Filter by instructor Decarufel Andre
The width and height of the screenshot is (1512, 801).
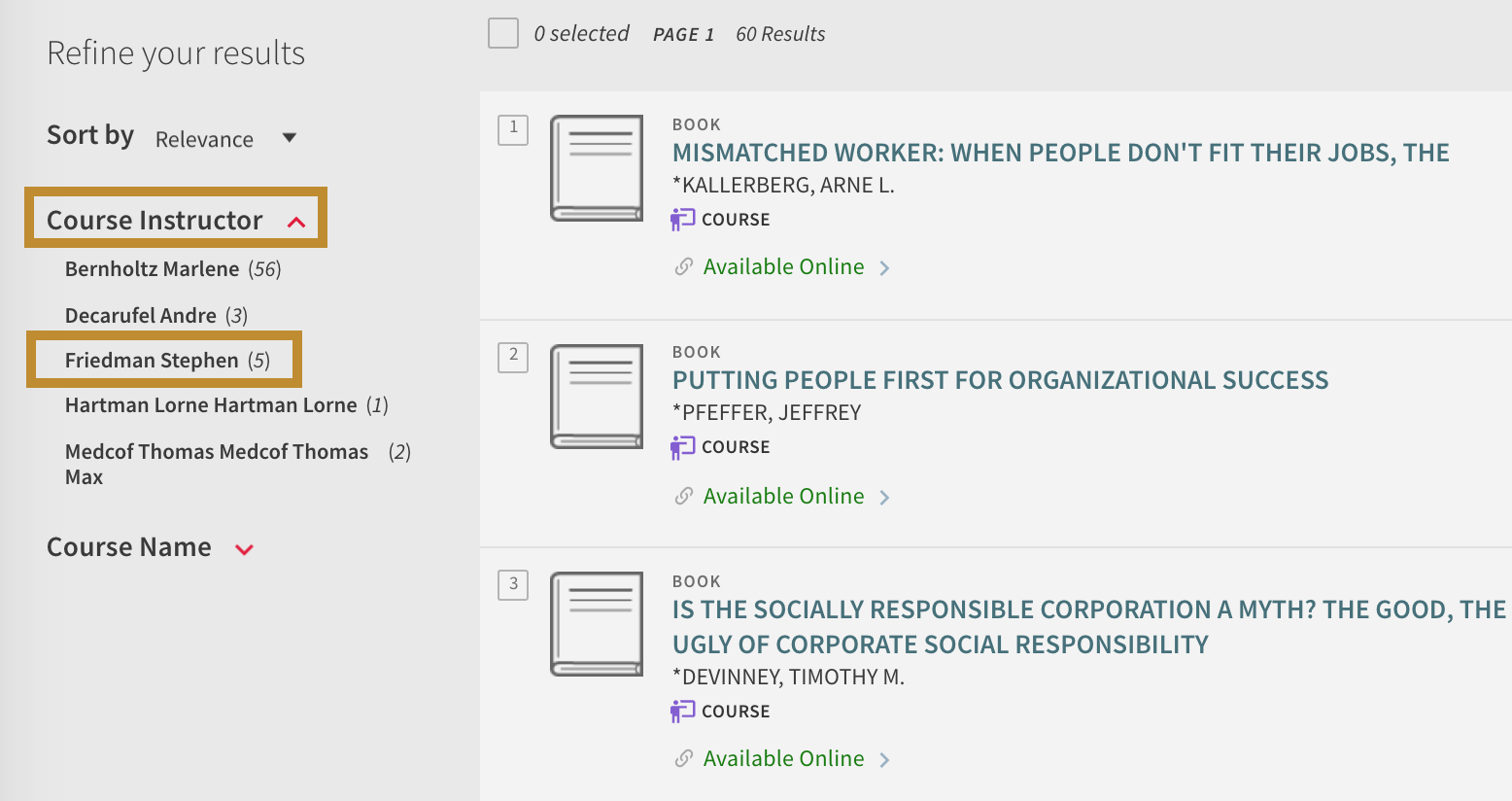coord(141,316)
